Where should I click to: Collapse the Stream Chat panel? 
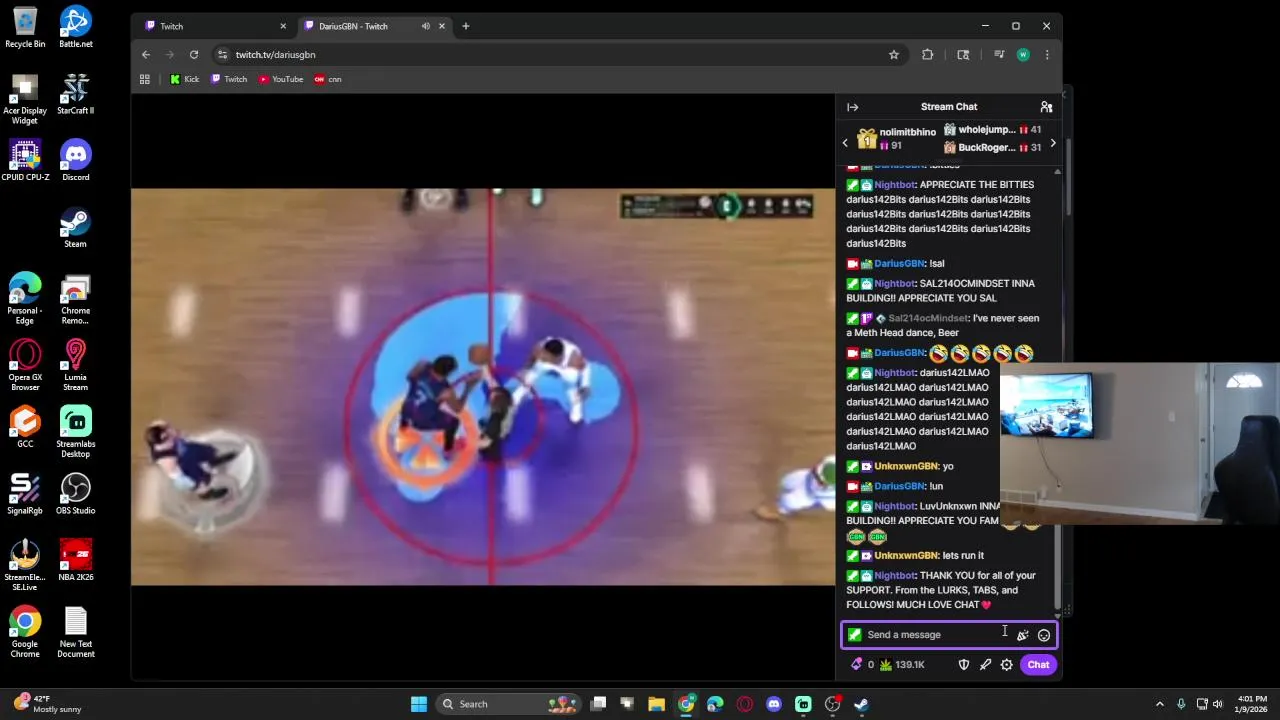pyautogui.click(x=852, y=107)
